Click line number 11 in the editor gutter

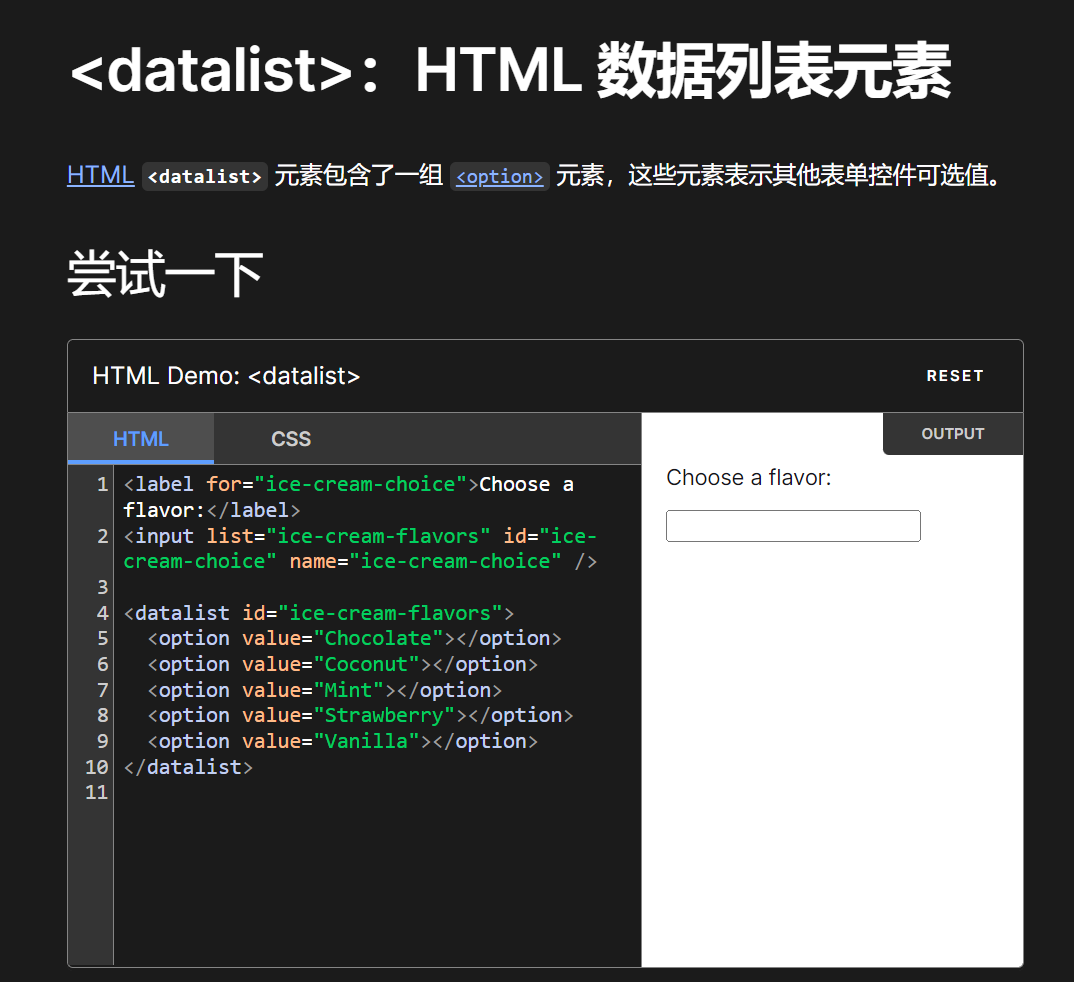click(x=96, y=793)
